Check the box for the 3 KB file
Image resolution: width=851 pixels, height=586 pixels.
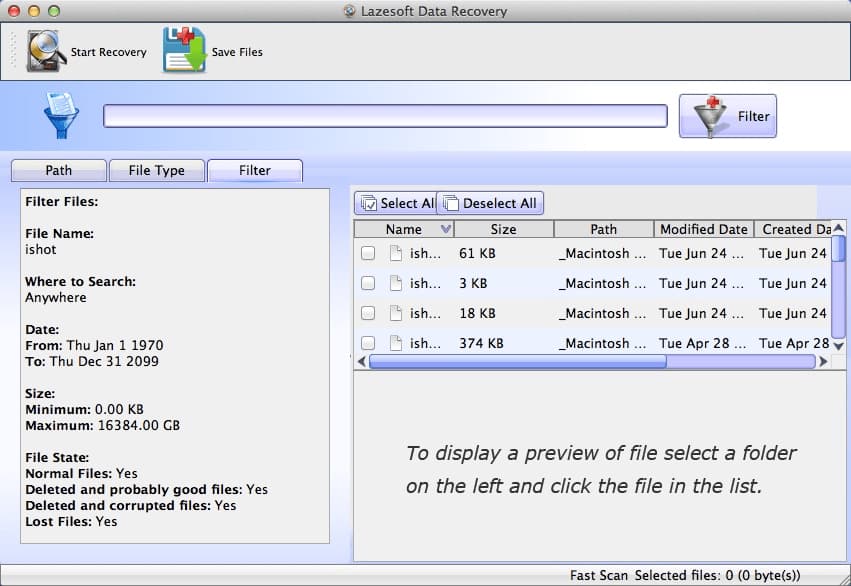[x=368, y=283]
